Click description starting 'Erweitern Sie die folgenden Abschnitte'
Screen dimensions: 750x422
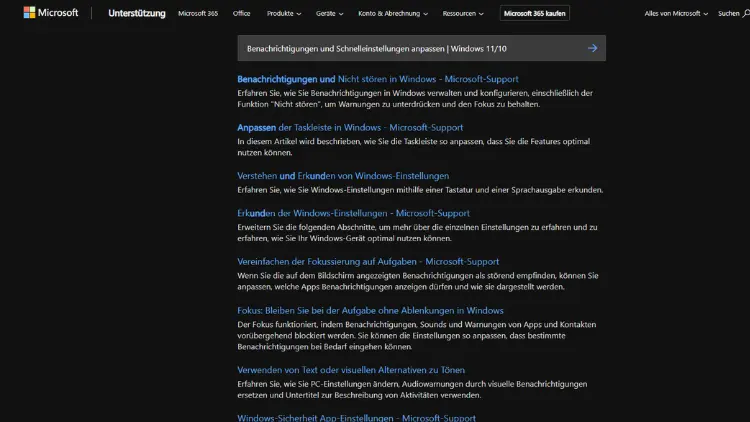click(x=418, y=233)
